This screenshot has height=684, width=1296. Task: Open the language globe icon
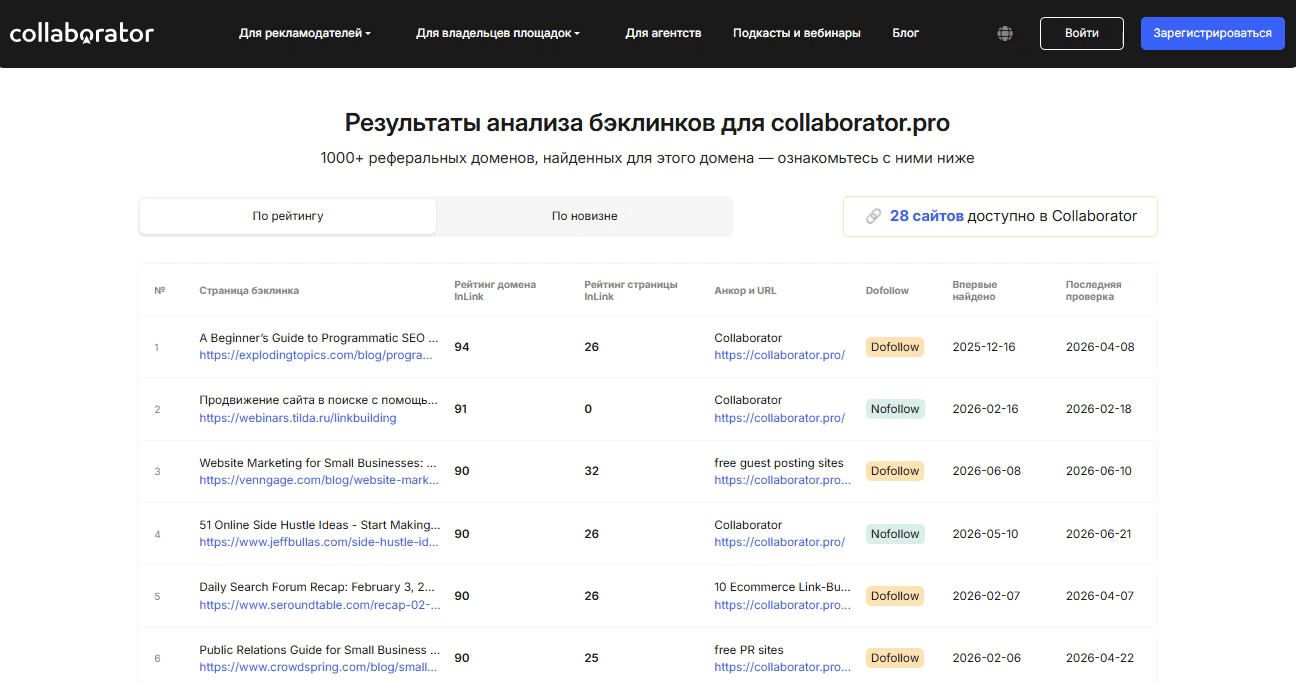(x=1005, y=33)
